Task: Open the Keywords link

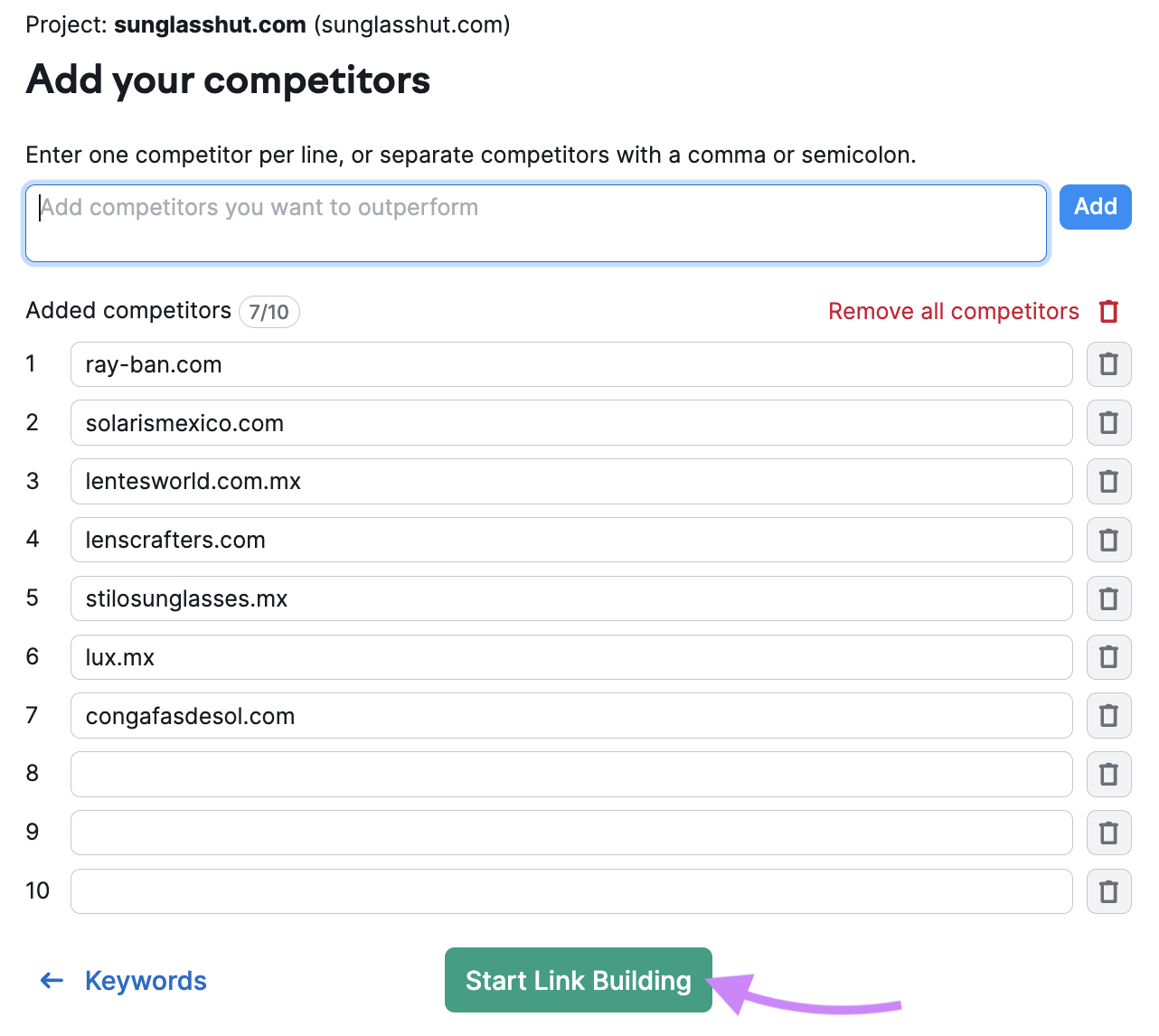Action: coord(146,980)
